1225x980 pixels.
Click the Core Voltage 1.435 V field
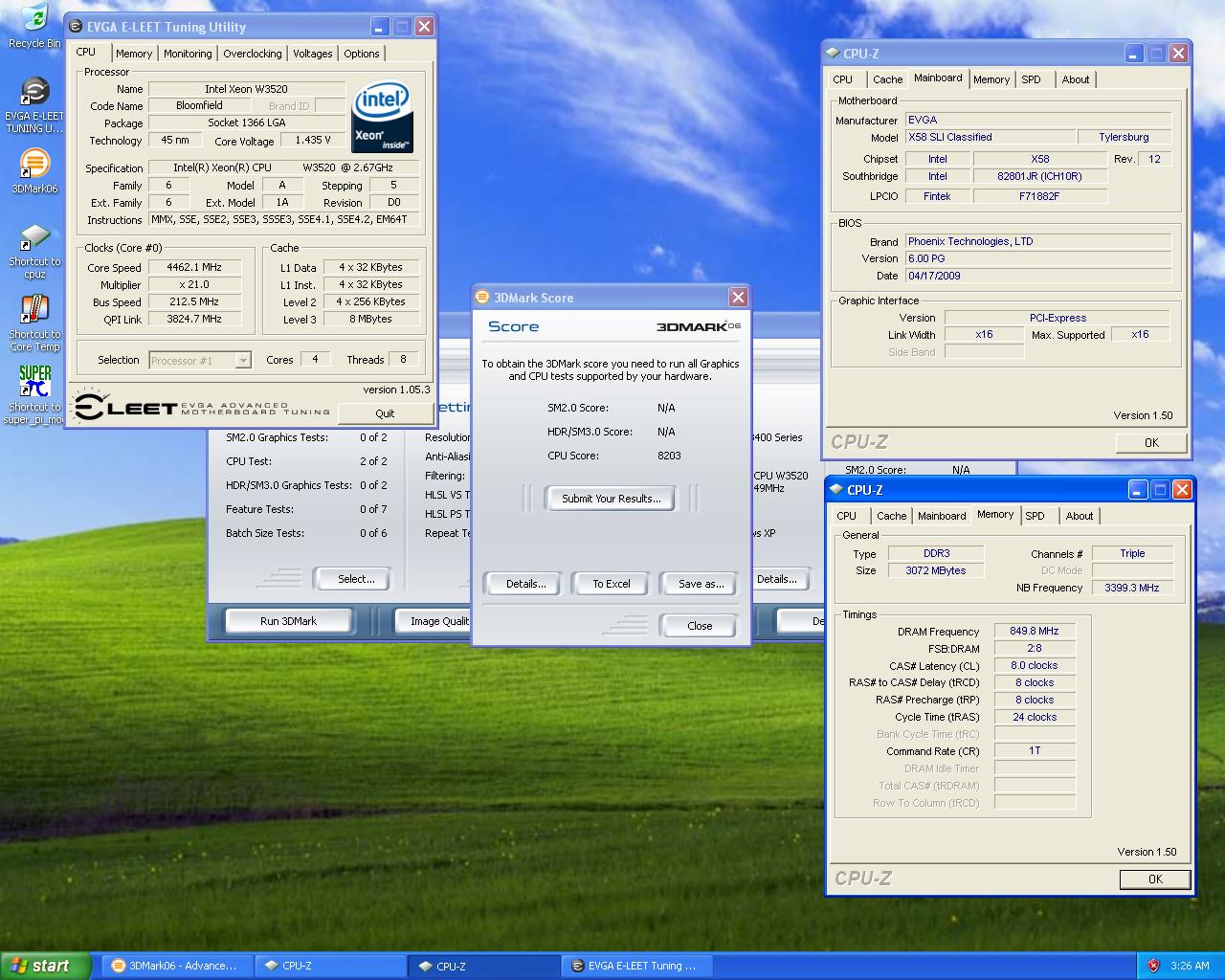pos(313,141)
